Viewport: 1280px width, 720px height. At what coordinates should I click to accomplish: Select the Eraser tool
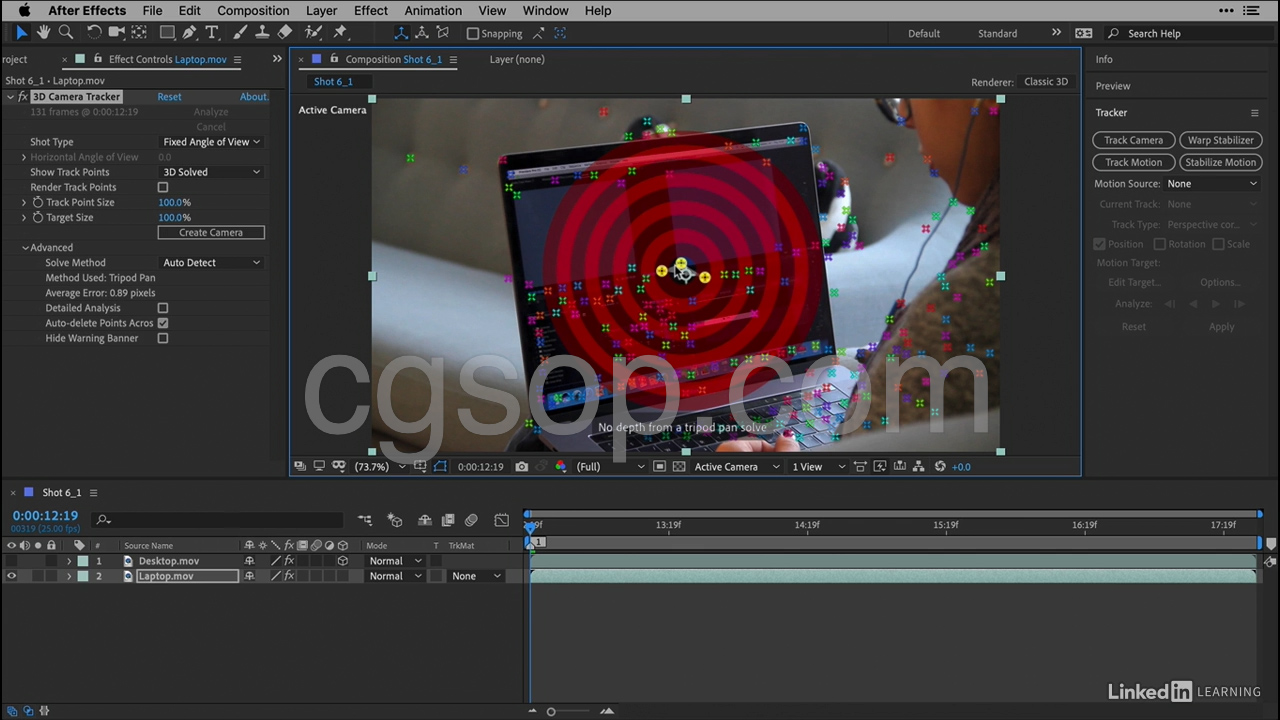(285, 33)
